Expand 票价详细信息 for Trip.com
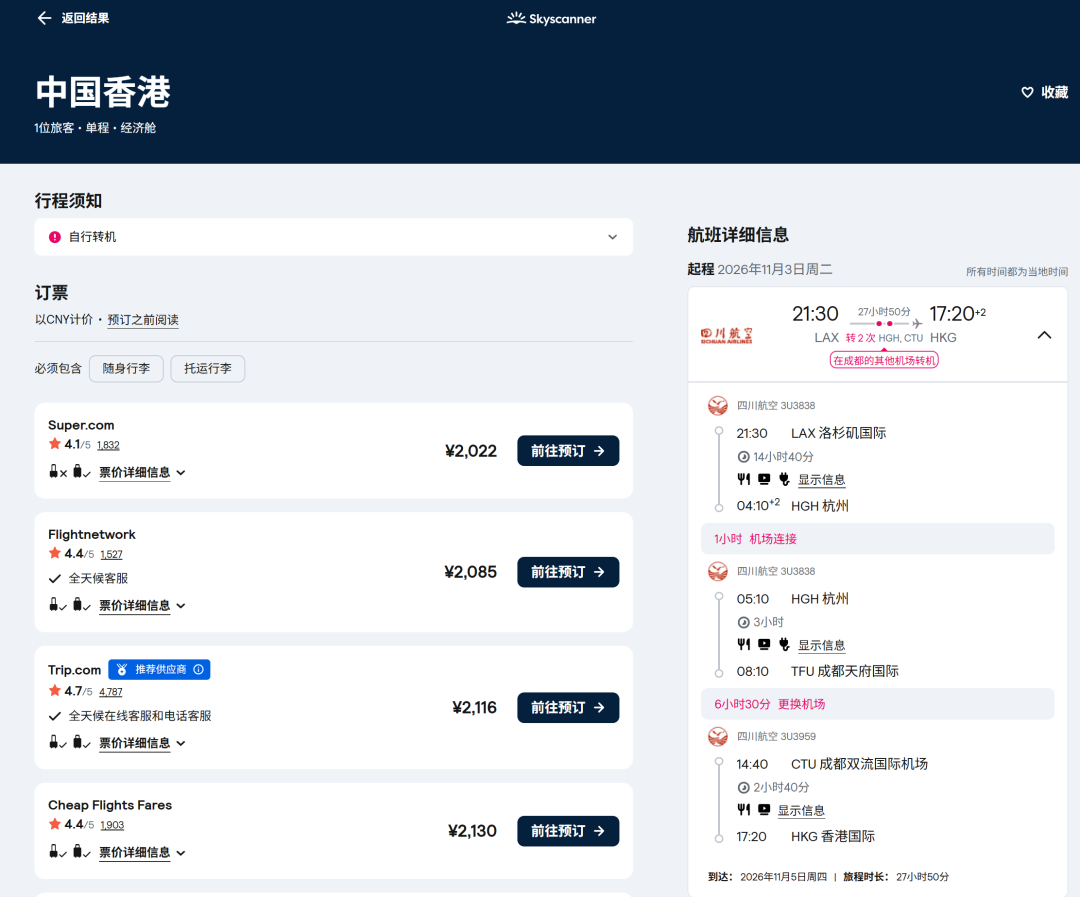This screenshot has width=1080, height=897. pos(142,743)
